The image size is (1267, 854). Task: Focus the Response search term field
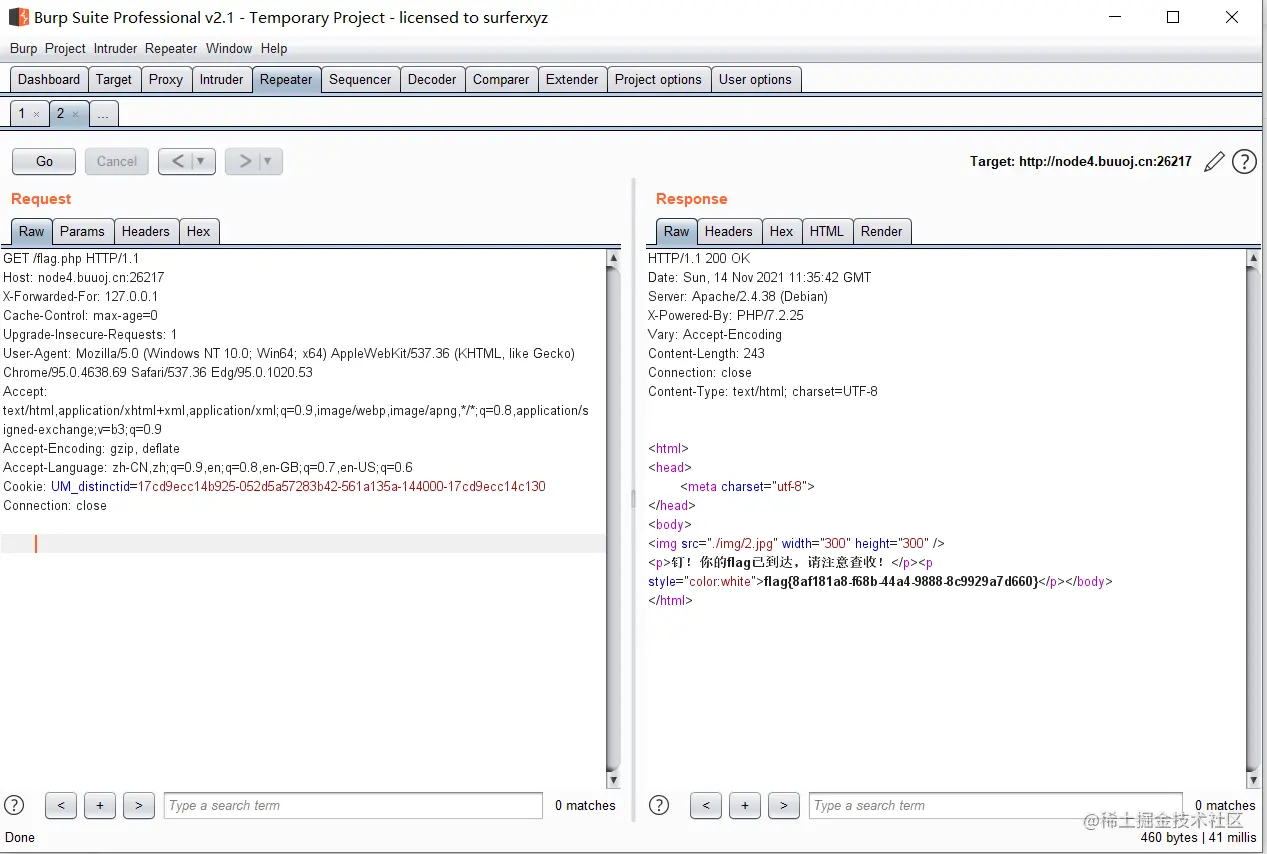point(998,805)
